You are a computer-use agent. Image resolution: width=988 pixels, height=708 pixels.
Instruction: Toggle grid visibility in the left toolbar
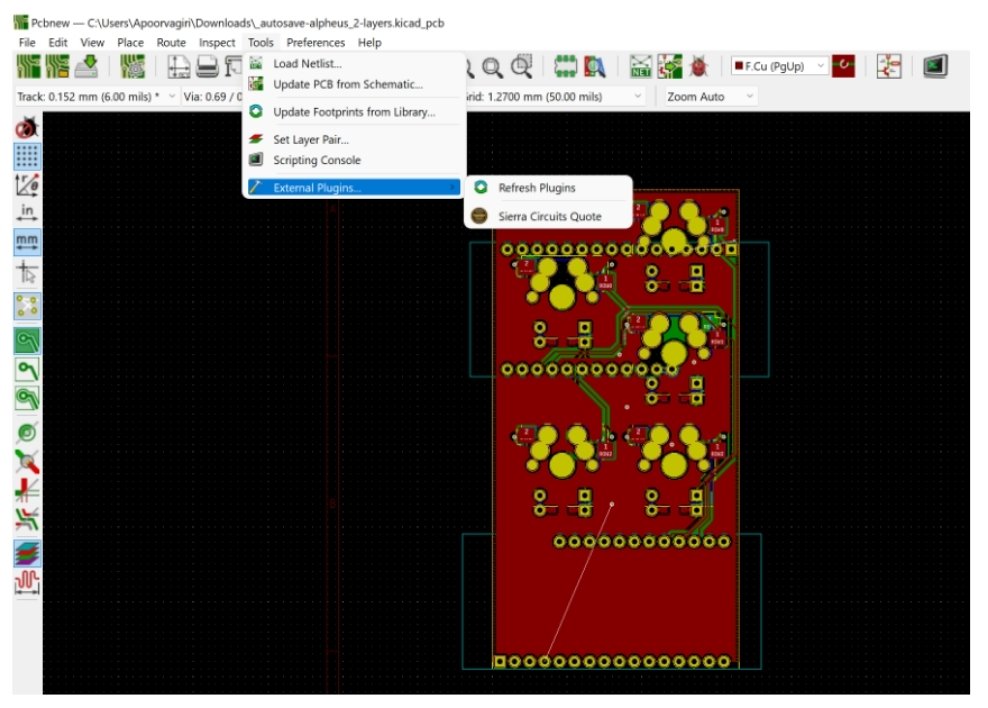click(x=27, y=156)
